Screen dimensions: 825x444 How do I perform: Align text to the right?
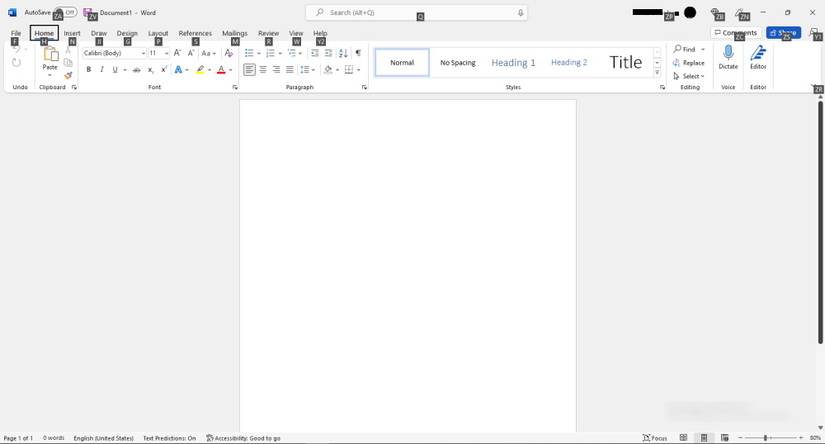[276, 69]
